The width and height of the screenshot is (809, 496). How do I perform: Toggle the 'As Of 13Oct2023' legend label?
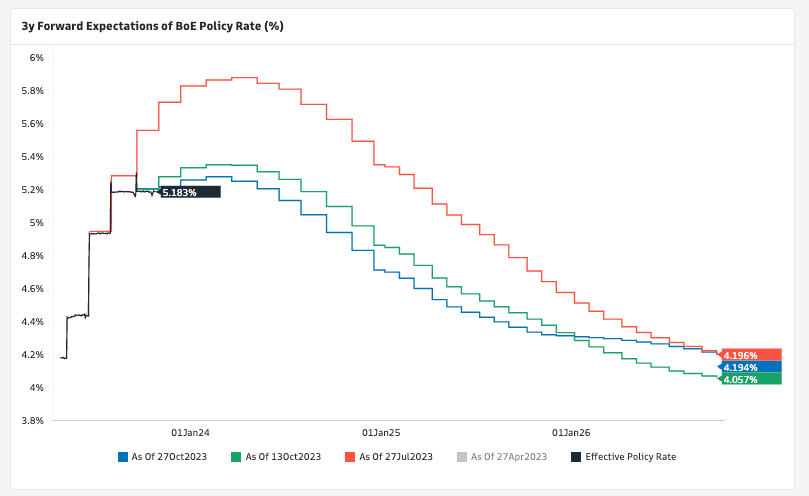[281, 457]
